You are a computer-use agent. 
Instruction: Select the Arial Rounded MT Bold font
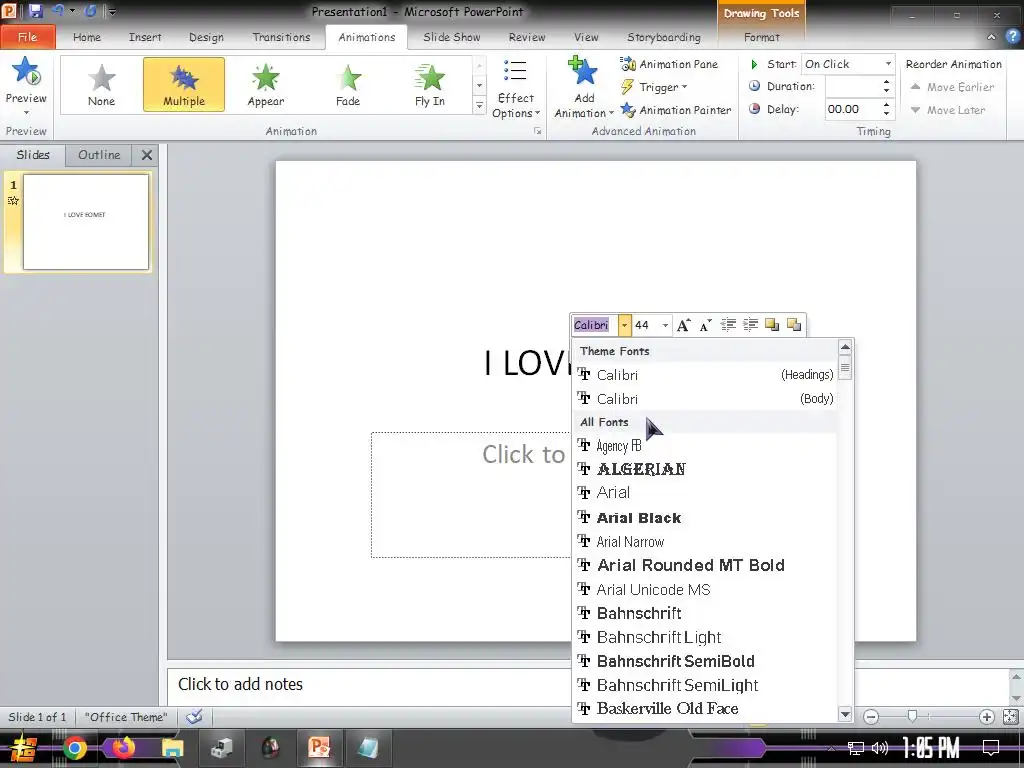tap(705, 566)
